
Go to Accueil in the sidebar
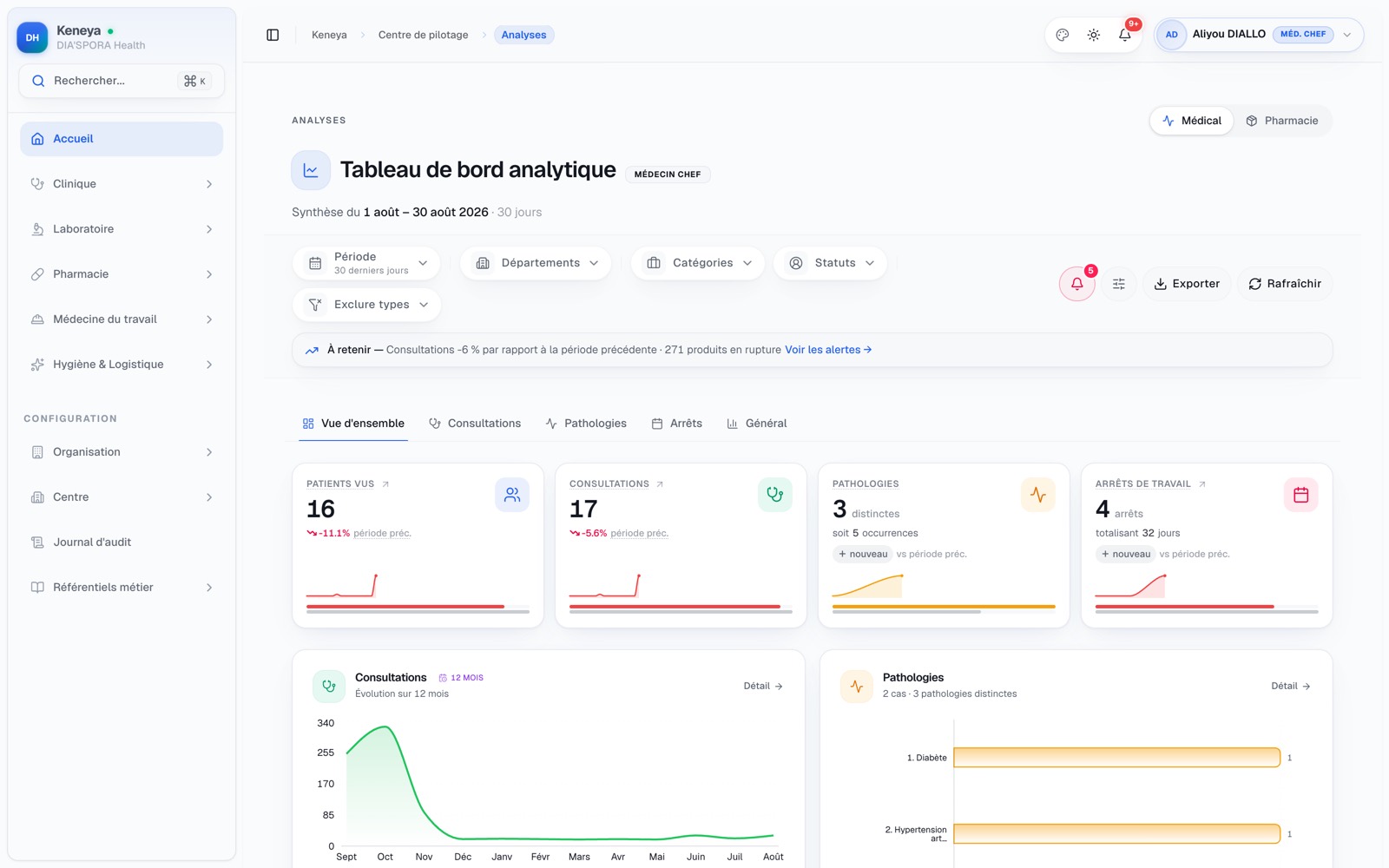coord(122,139)
